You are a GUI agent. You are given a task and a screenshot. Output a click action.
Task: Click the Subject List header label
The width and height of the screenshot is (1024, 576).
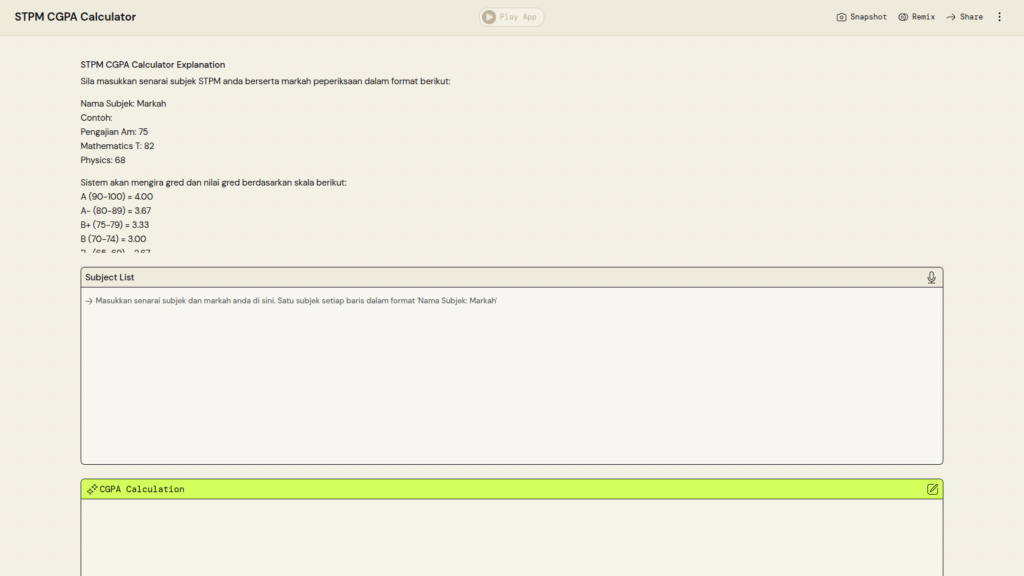coord(110,277)
